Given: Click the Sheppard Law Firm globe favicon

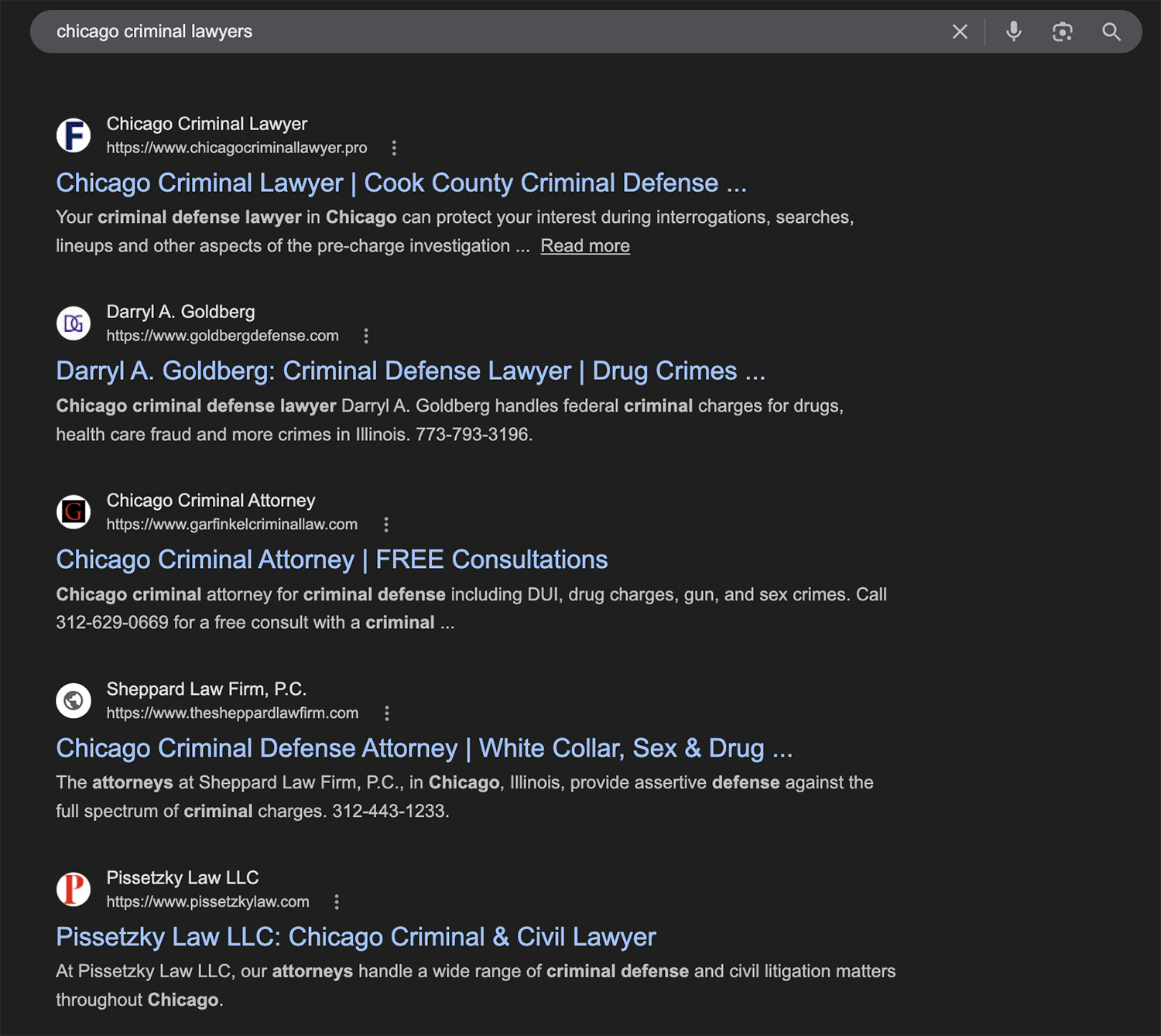Looking at the screenshot, I should point(74,700).
